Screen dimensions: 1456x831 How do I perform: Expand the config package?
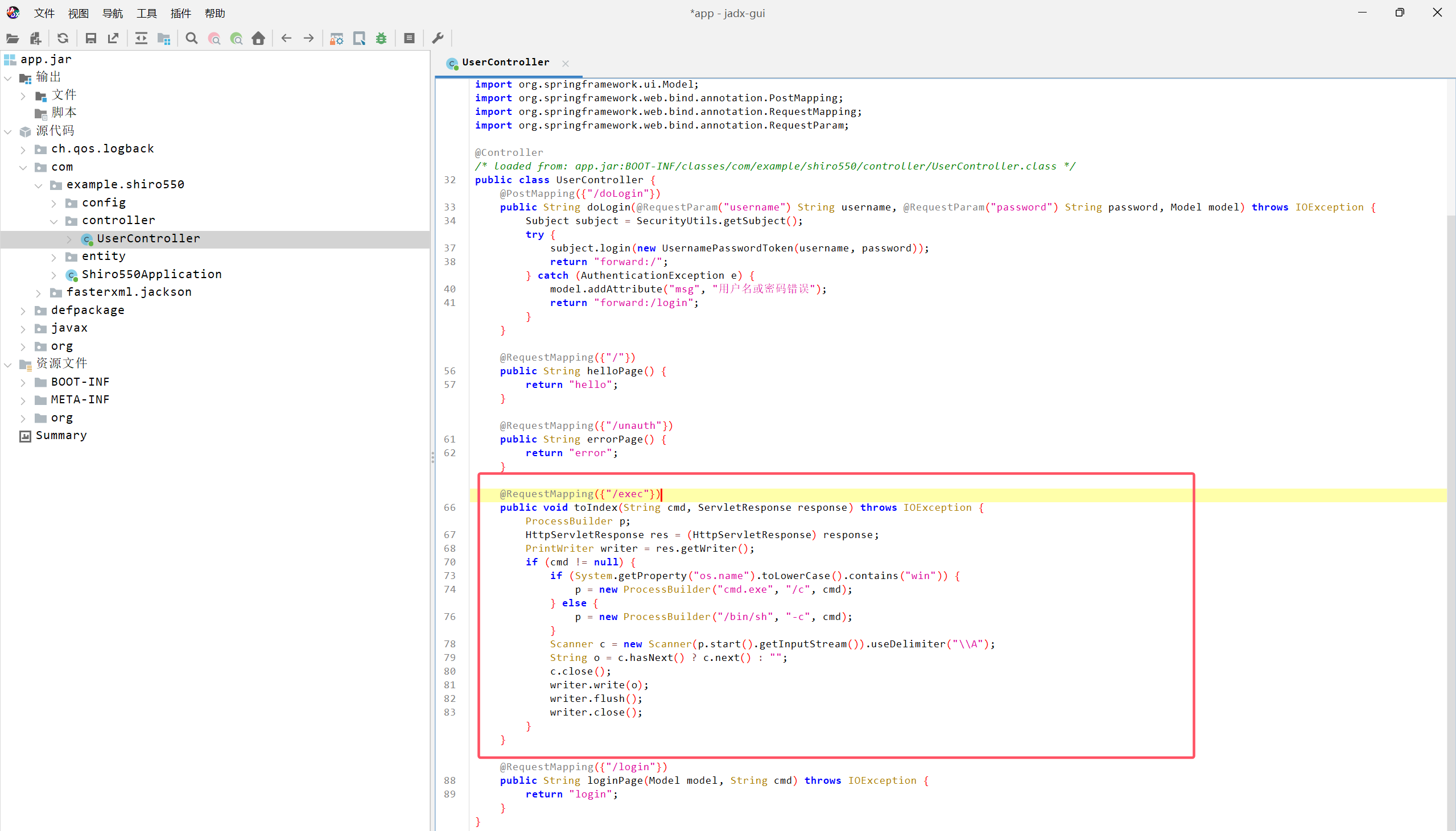(53, 203)
